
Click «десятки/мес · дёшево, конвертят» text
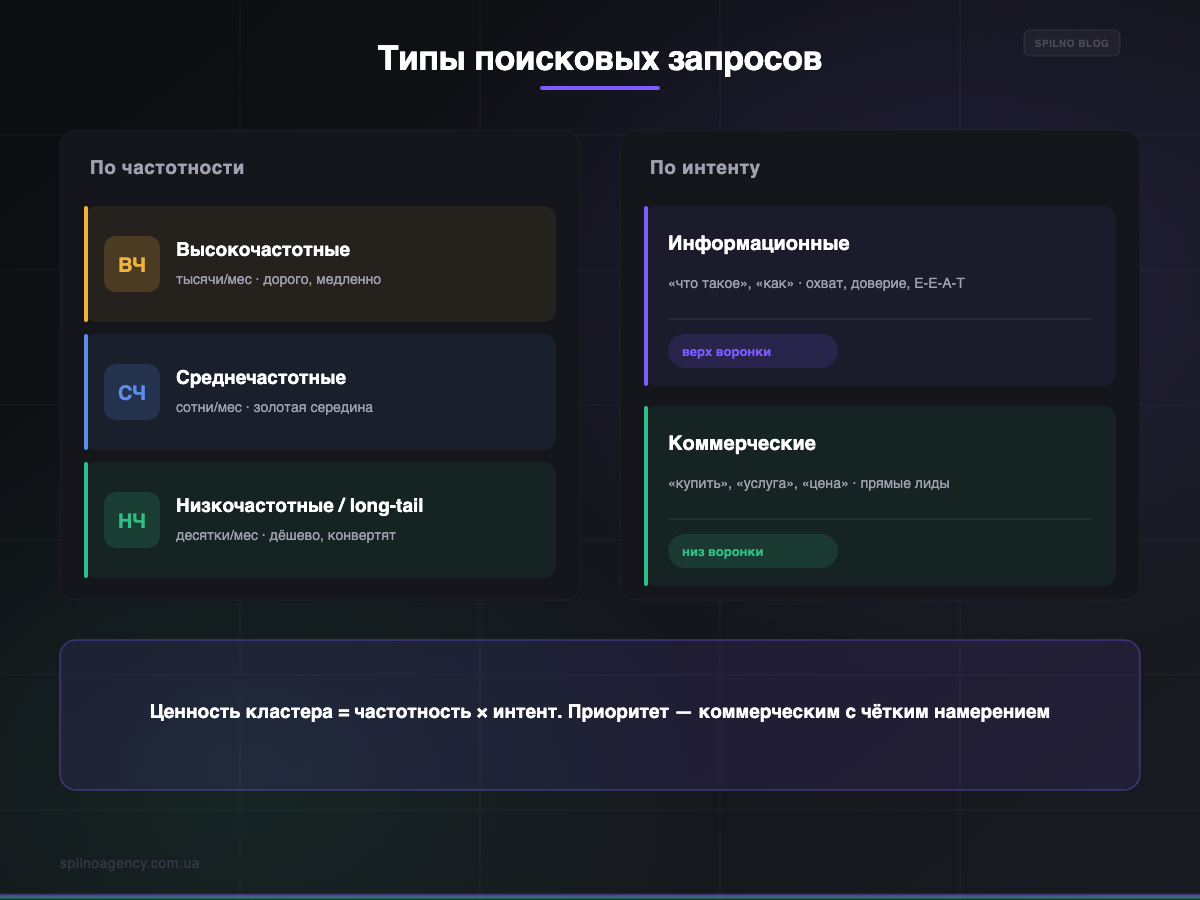tap(286, 535)
